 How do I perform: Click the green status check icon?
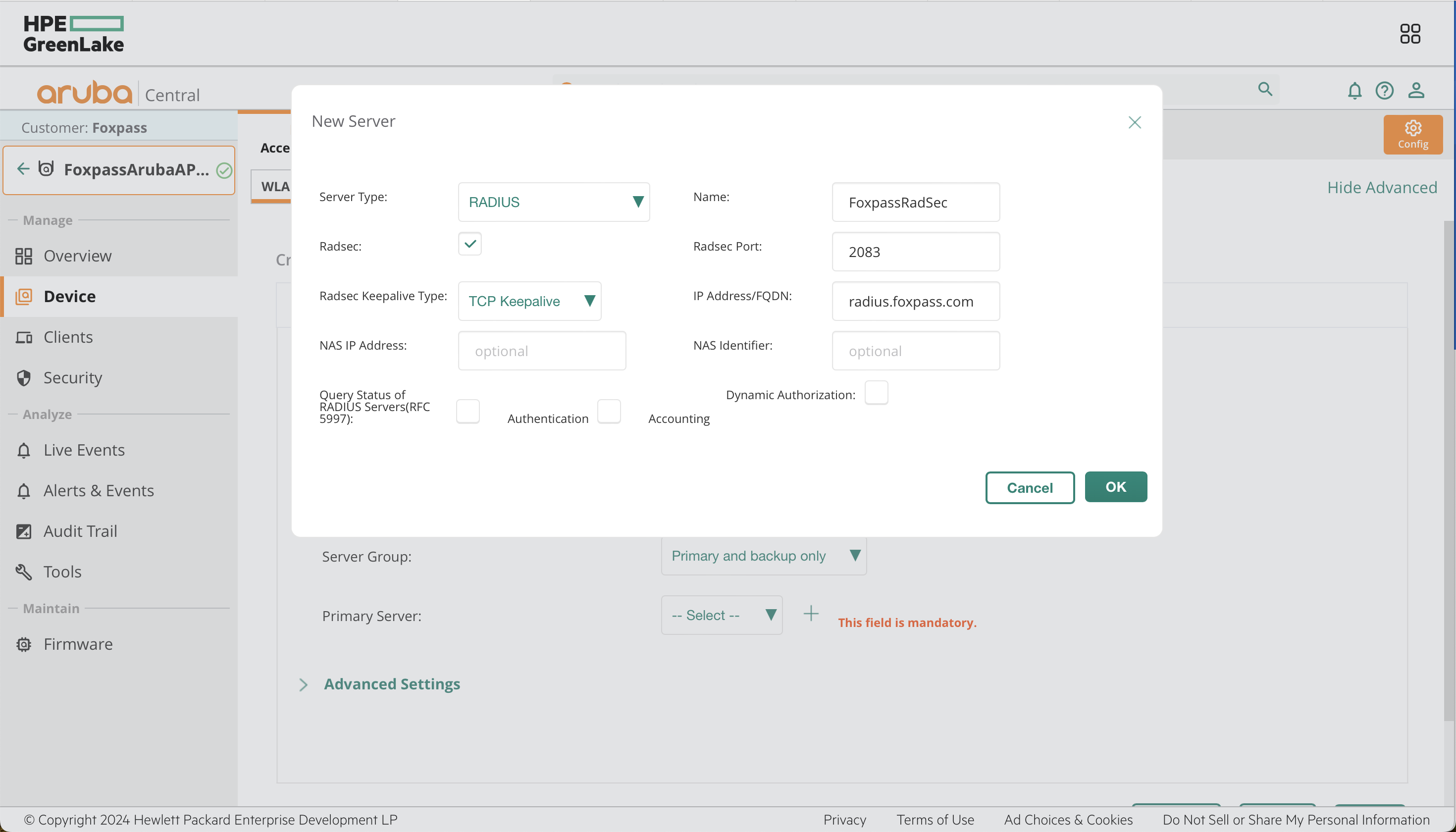[x=224, y=170]
